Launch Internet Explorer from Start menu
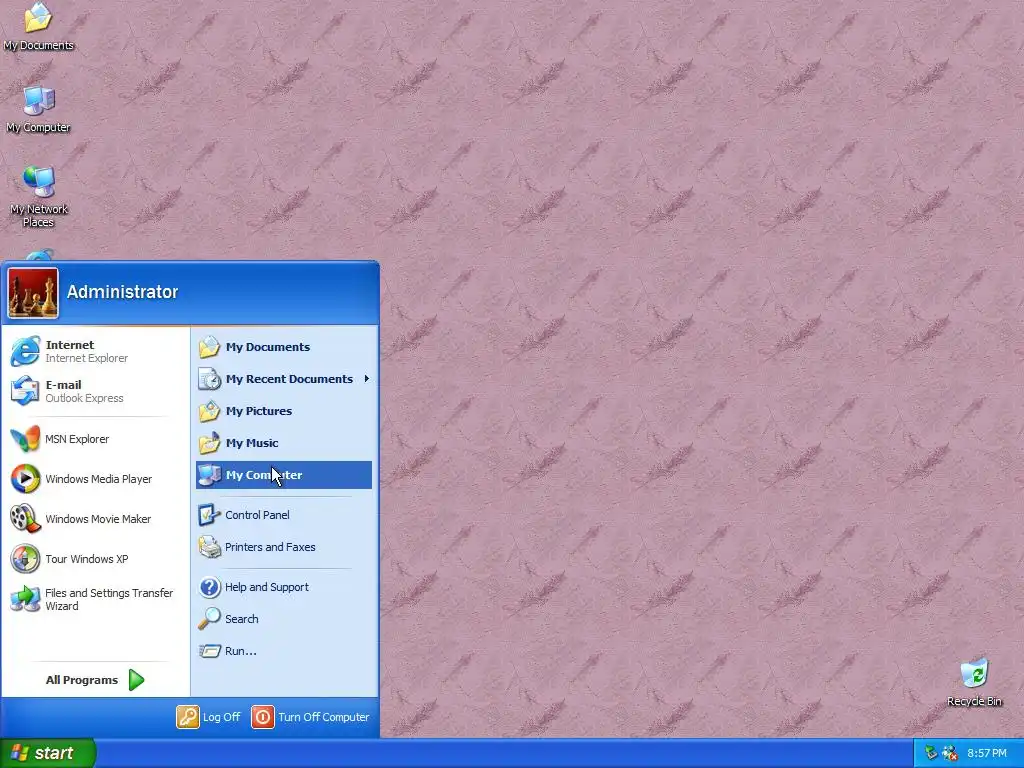 pos(95,351)
